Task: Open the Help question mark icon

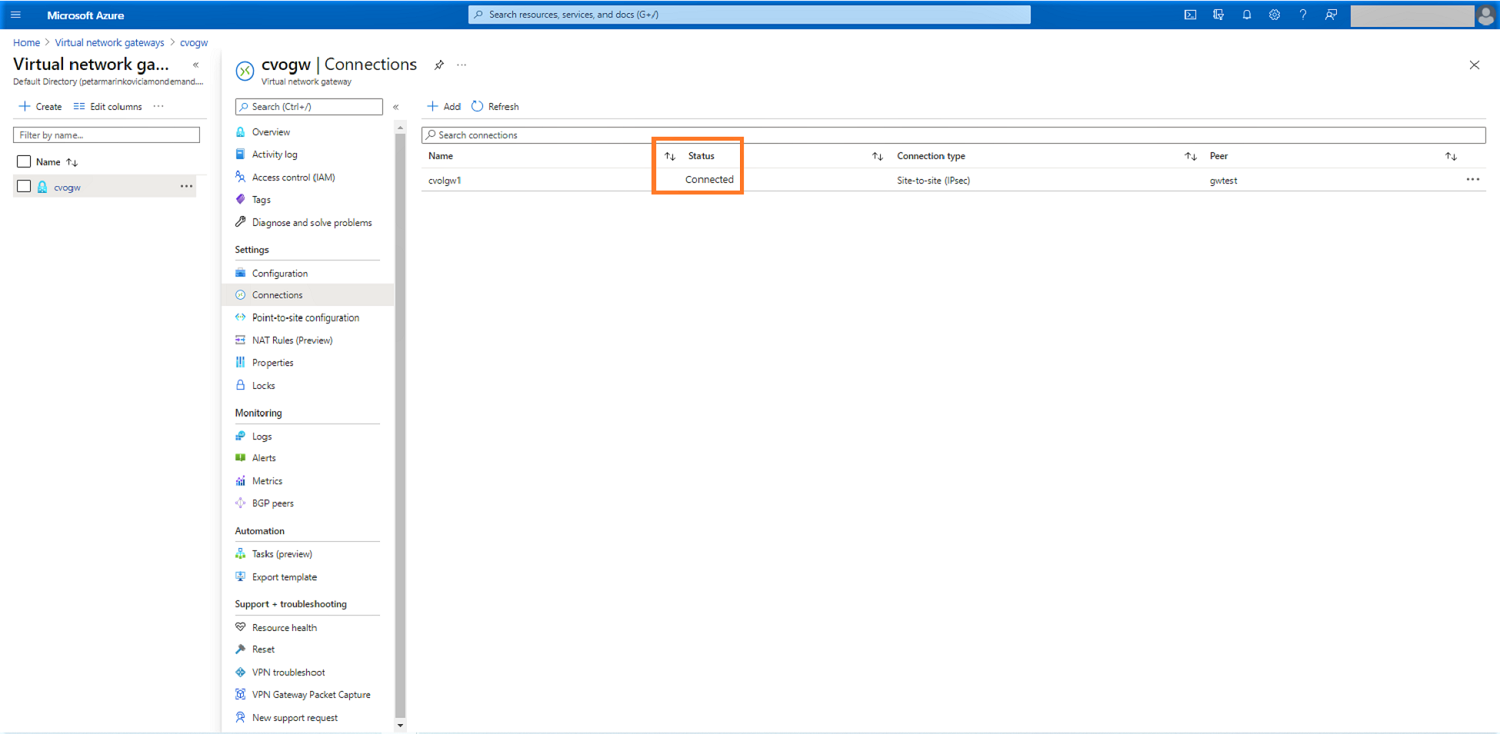Action: 1302,15
